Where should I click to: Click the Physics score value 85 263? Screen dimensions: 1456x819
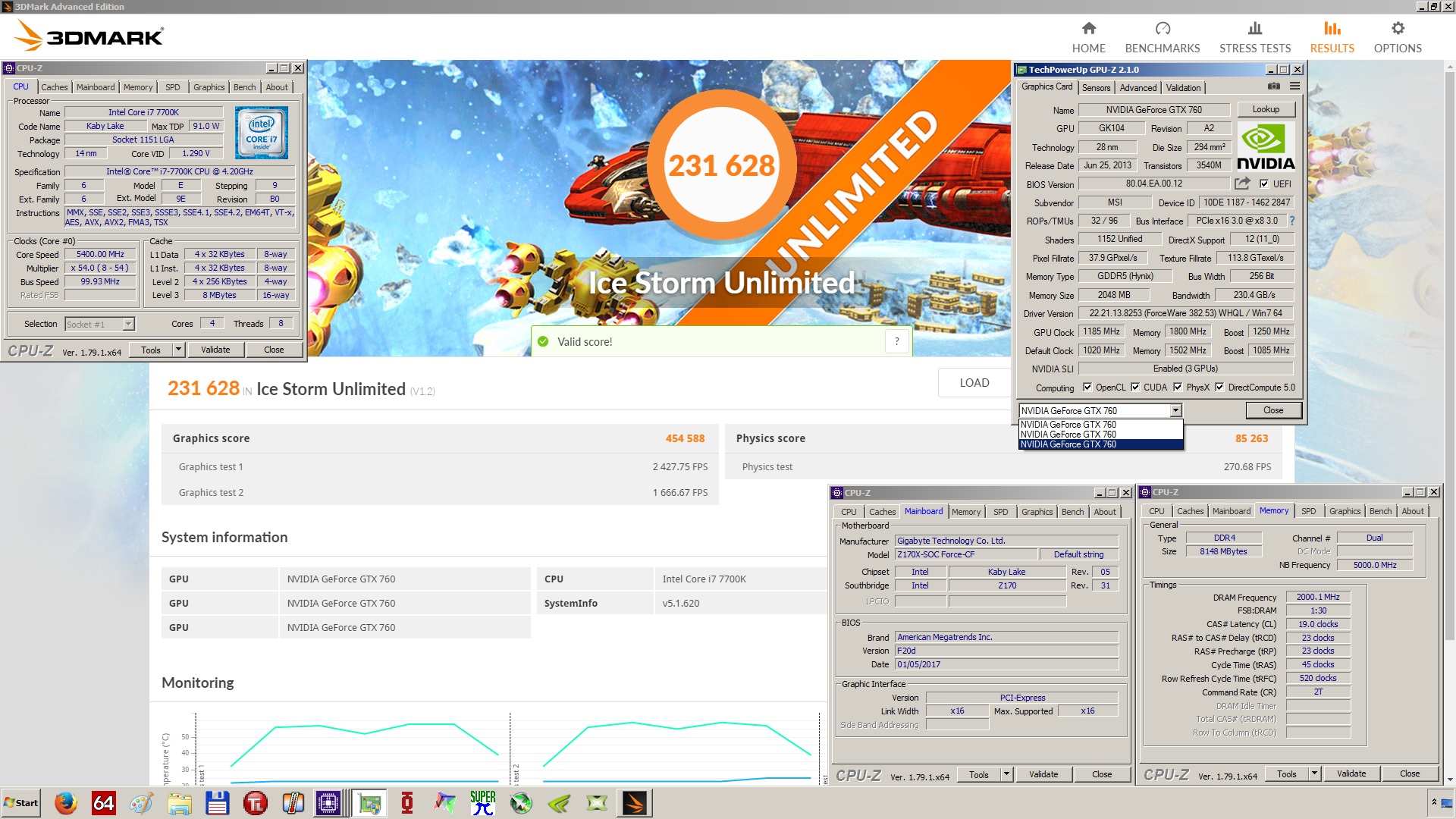[x=1251, y=438]
